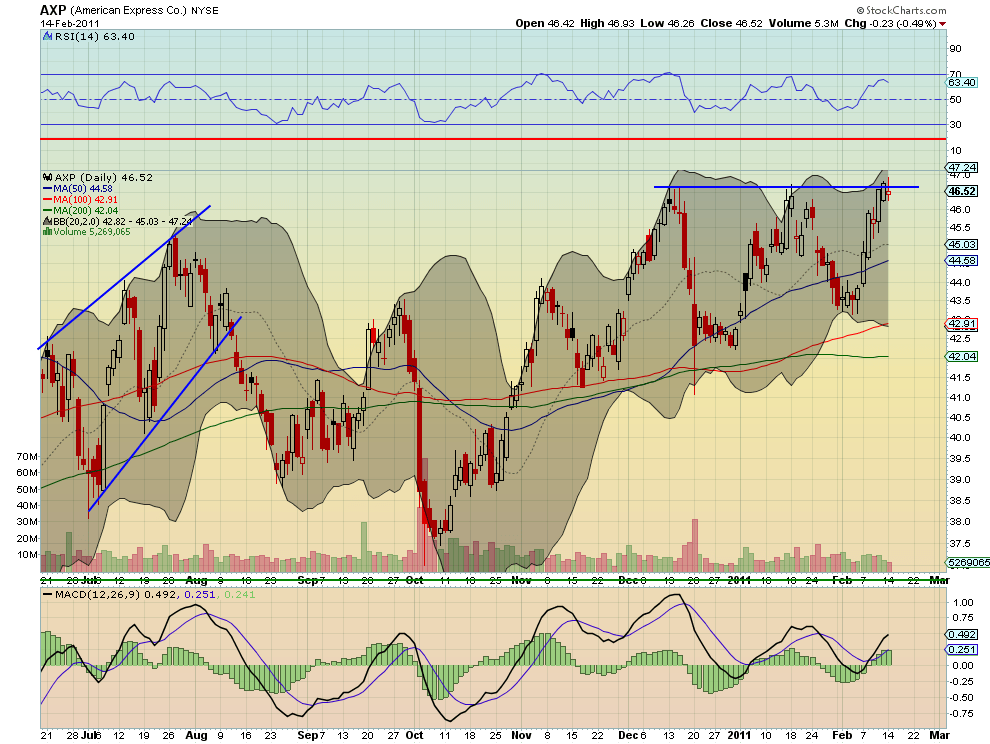This screenshot has width=990, height=744.
Task: Click the Feb label under the price chart
Action: click(x=842, y=580)
